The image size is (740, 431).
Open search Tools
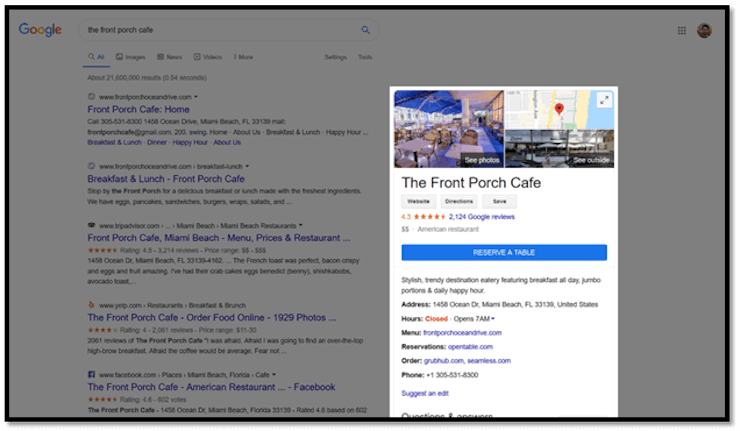(x=365, y=57)
